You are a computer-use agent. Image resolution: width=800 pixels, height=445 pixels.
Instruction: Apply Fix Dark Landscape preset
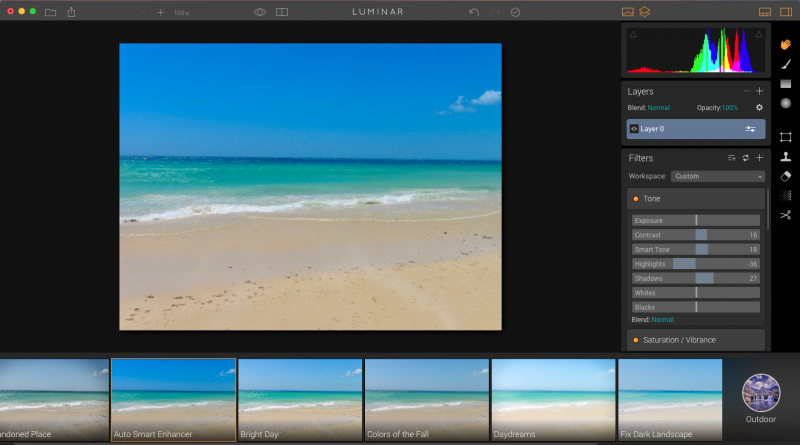click(670, 400)
